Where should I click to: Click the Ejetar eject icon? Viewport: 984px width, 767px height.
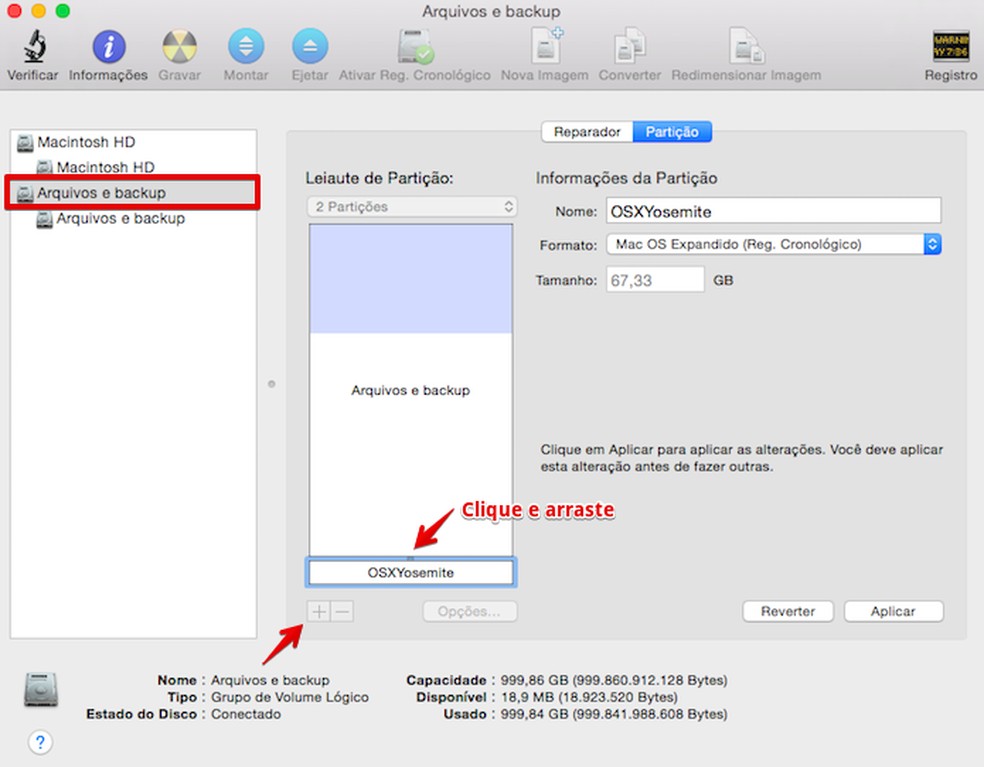click(x=310, y=46)
